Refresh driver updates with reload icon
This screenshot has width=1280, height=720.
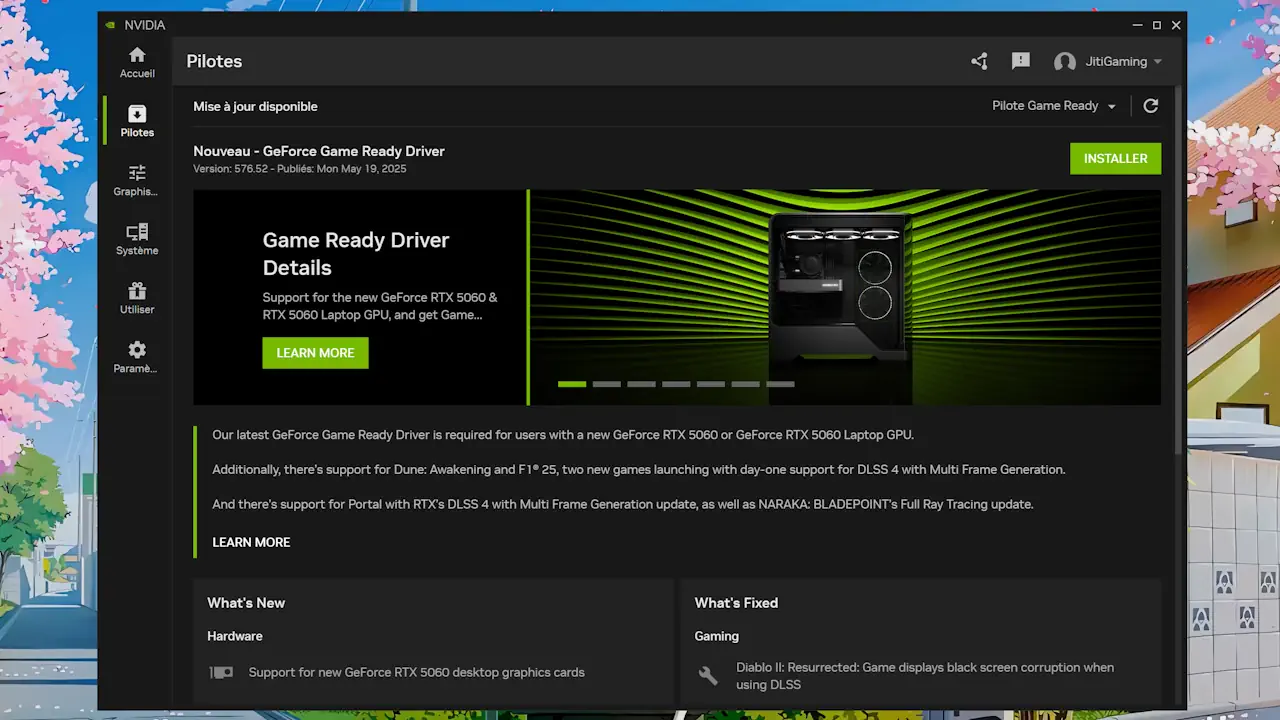coord(1151,106)
